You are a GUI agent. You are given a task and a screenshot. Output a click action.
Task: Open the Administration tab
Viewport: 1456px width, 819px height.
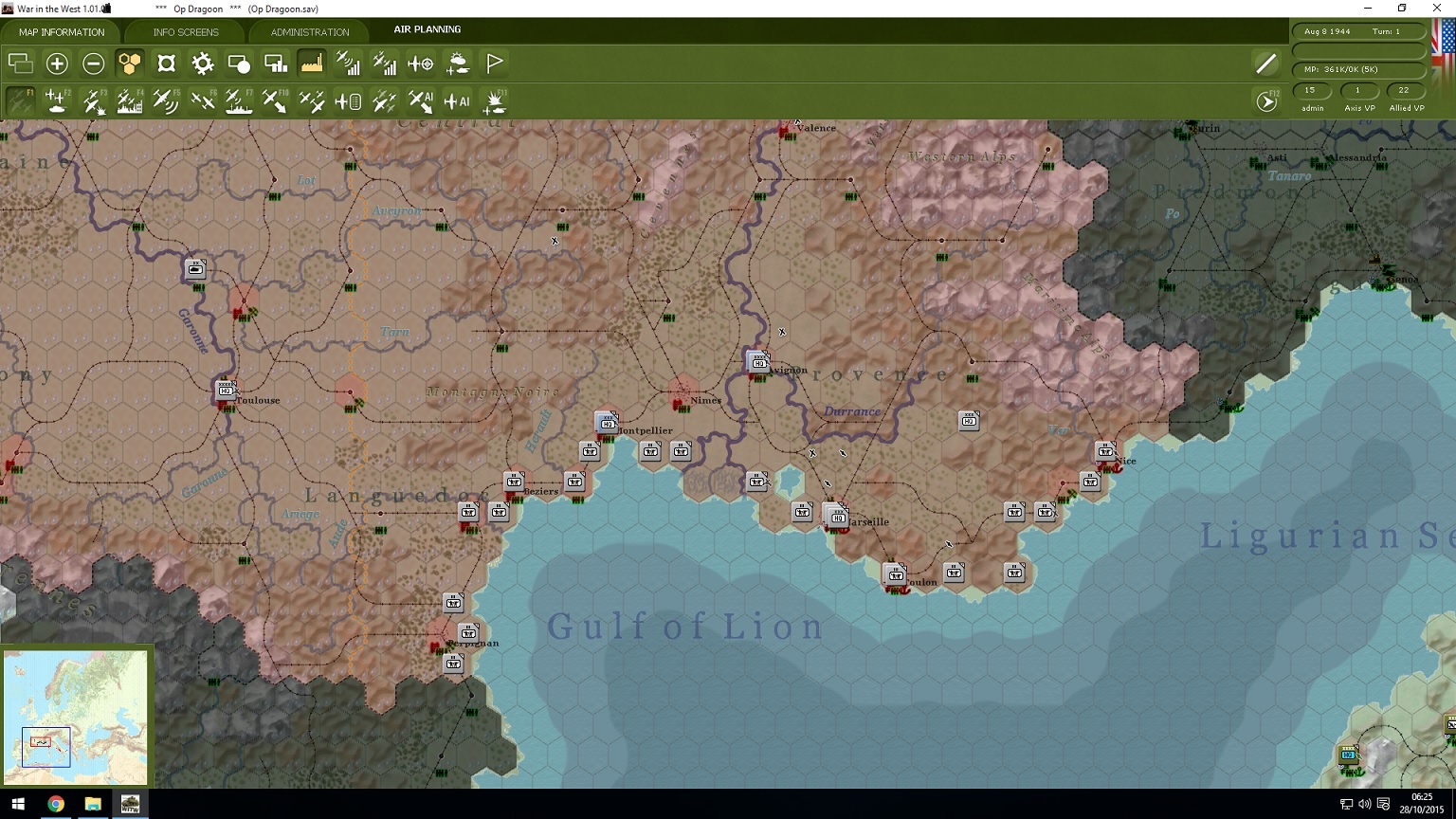pos(310,32)
